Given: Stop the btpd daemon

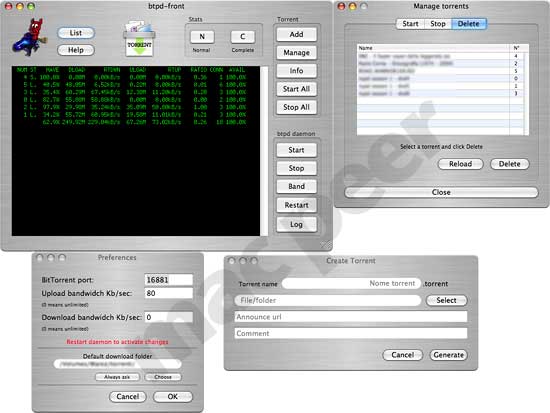Looking at the screenshot, I should (x=296, y=168).
